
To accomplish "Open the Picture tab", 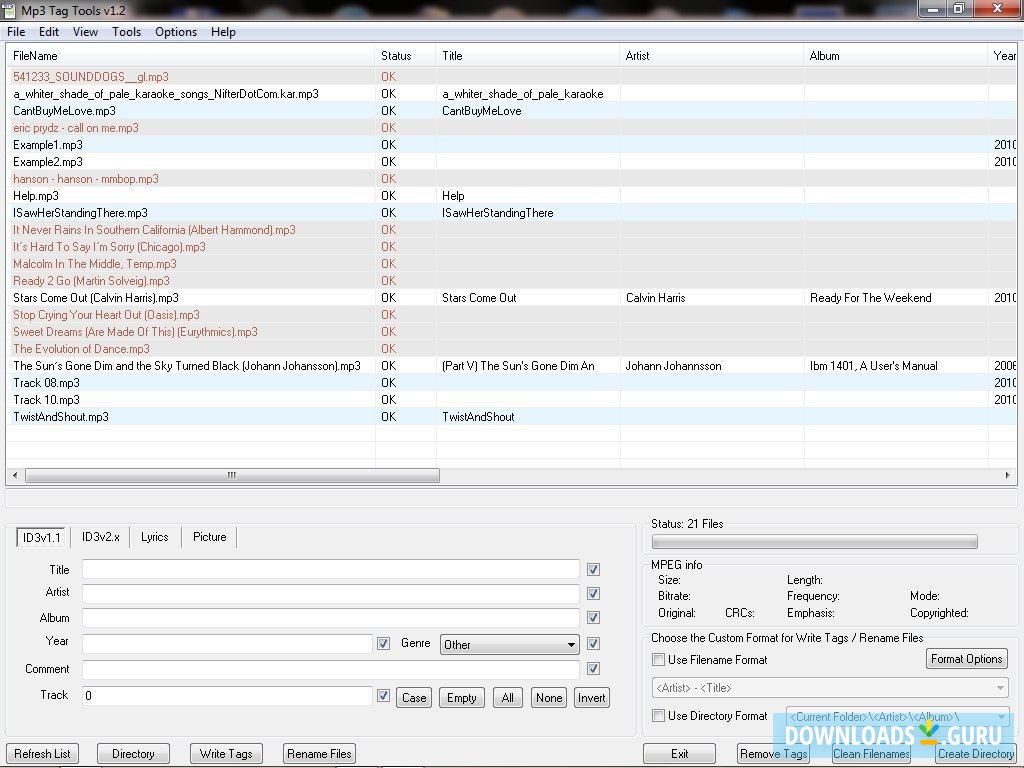I will pyautogui.click(x=210, y=537).
